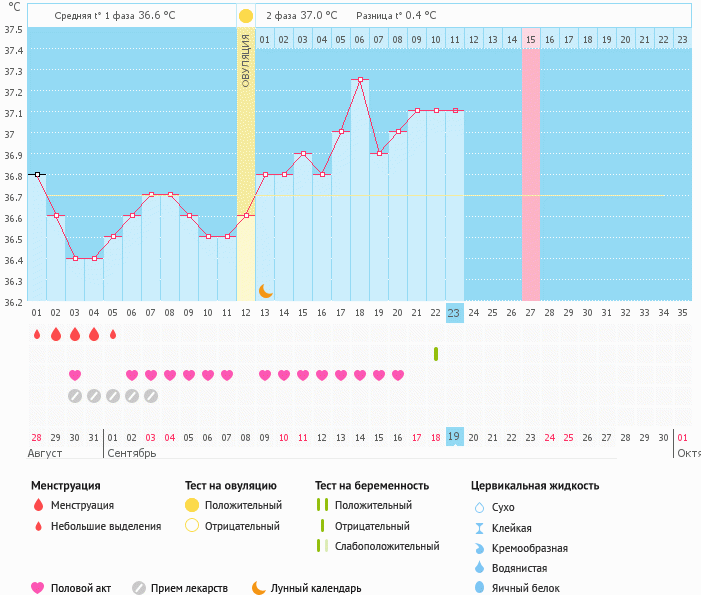Click the 'Яичный белок' legend drop icon
The image size is (701, 595).
pyautogui.click(x=480, y=588)
